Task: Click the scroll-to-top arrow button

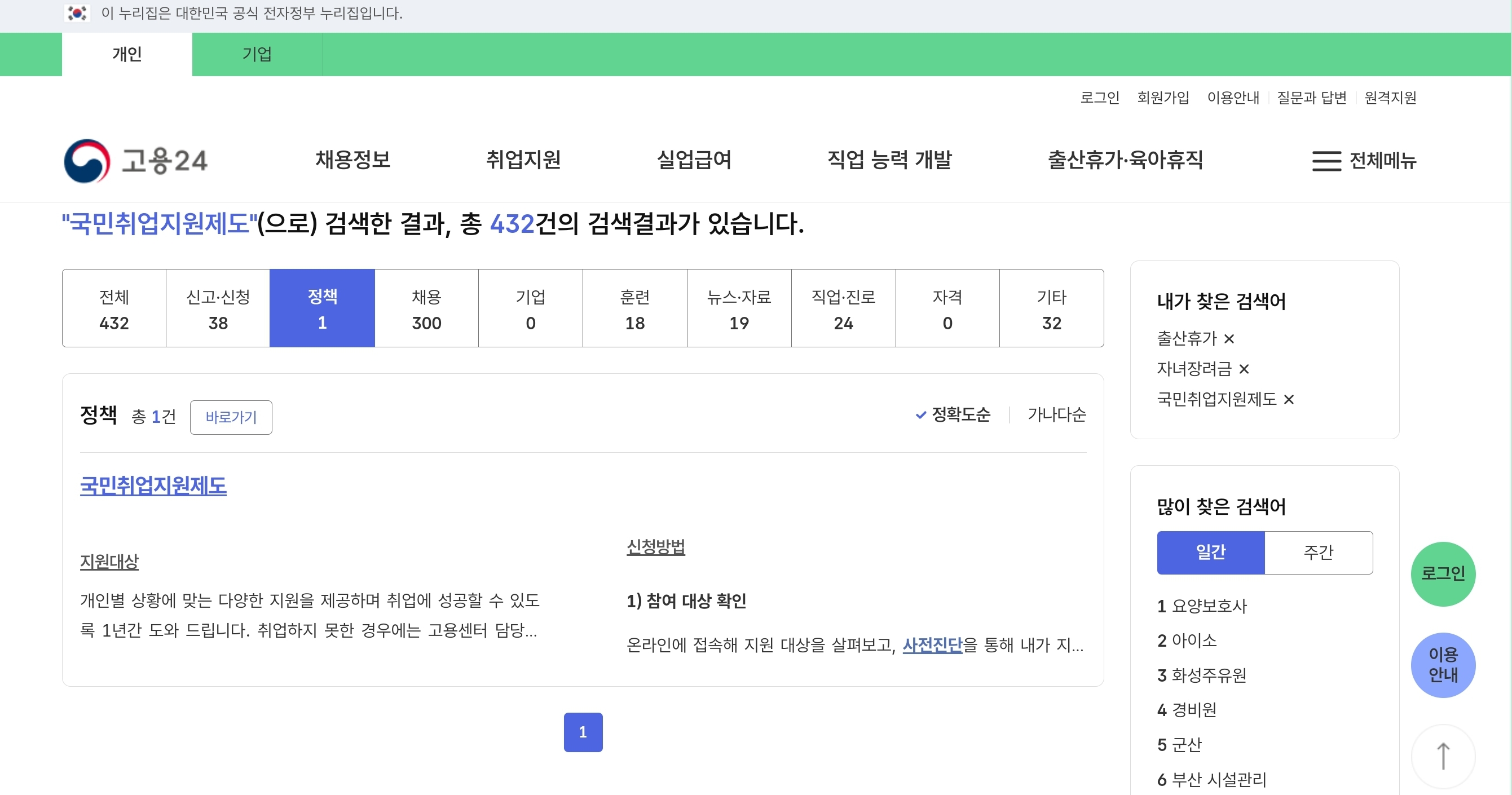Action: [x=1443, y=756]
